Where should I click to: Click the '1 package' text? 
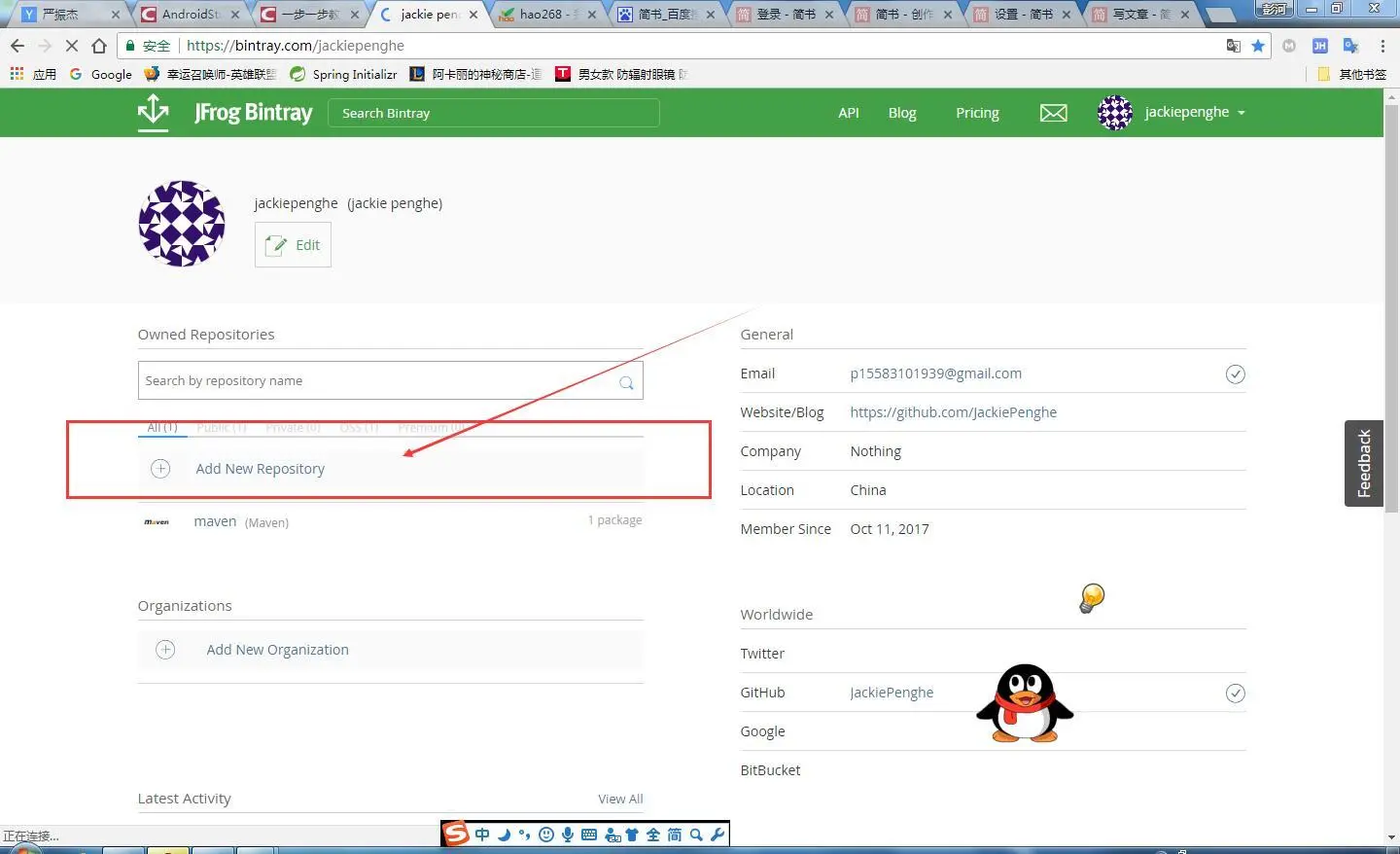(x=614, y=520)
